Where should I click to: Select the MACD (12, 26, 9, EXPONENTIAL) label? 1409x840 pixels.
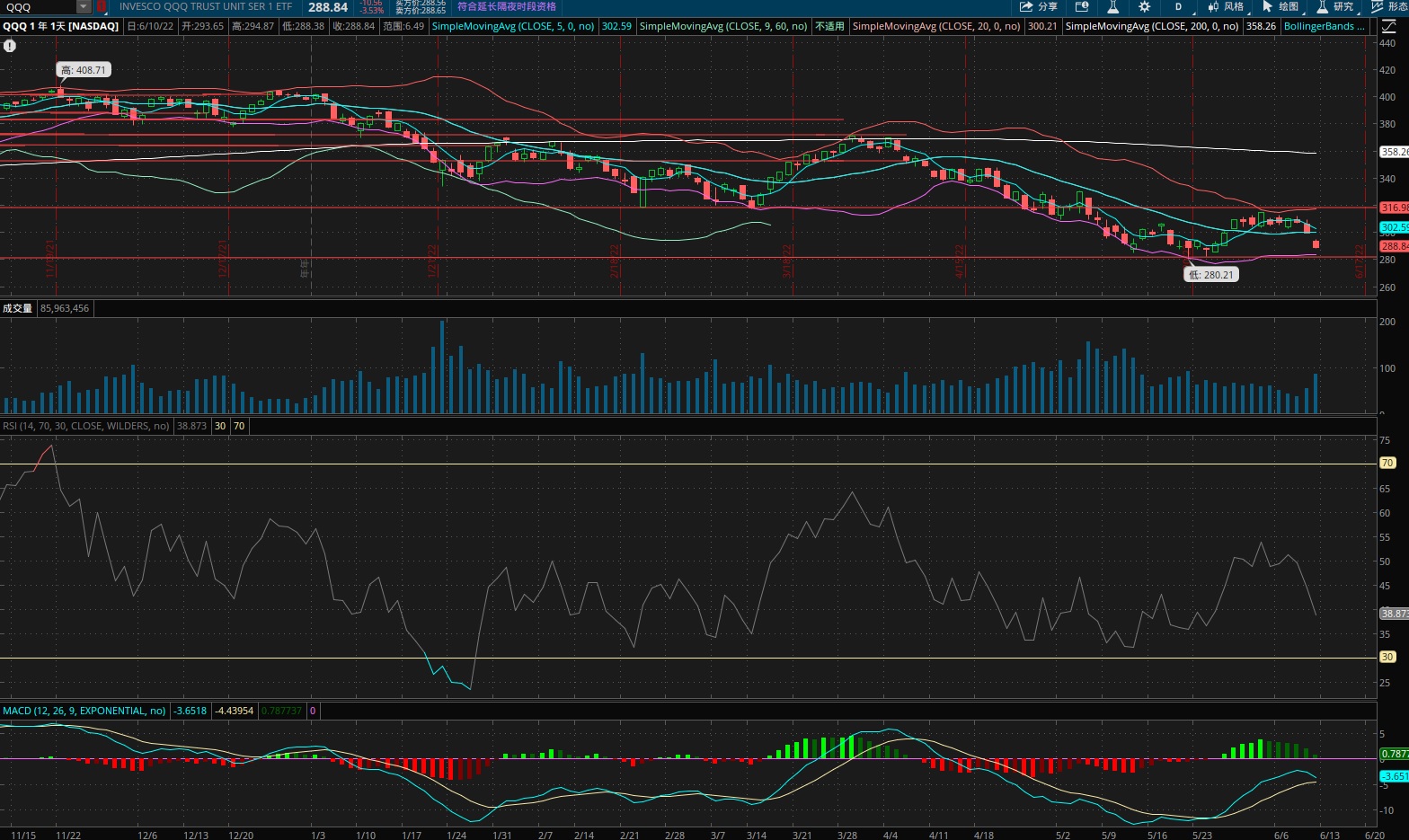point(84,711)
